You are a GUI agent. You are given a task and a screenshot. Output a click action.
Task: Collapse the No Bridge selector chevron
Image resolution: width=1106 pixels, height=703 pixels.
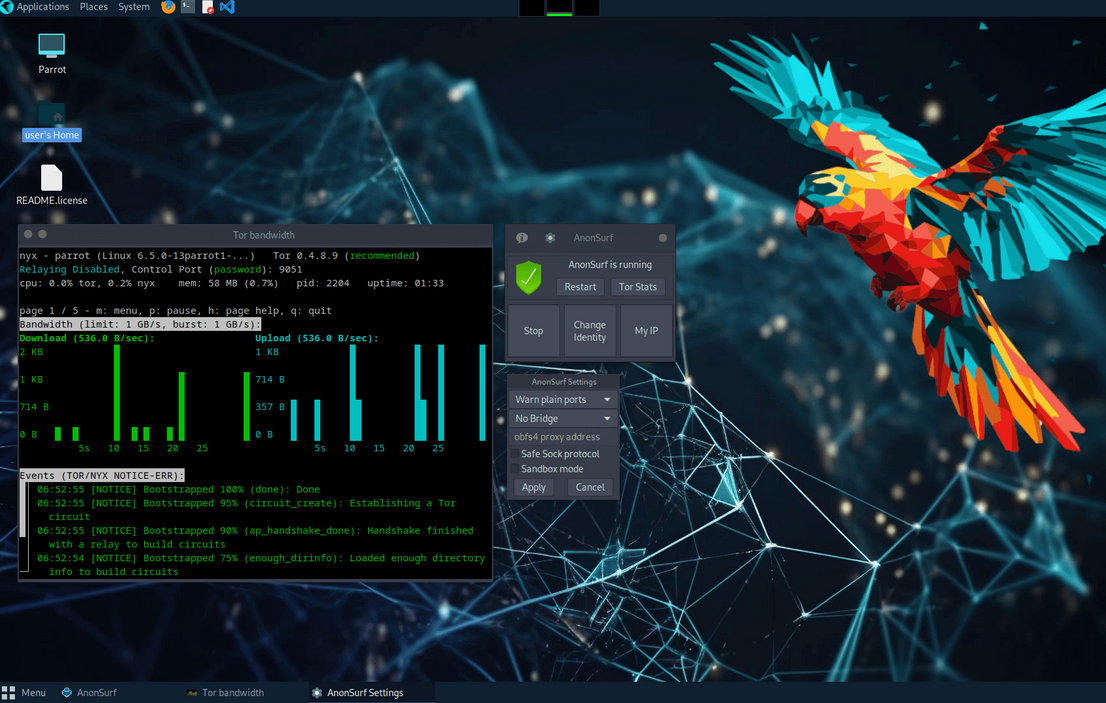[608, 418]
